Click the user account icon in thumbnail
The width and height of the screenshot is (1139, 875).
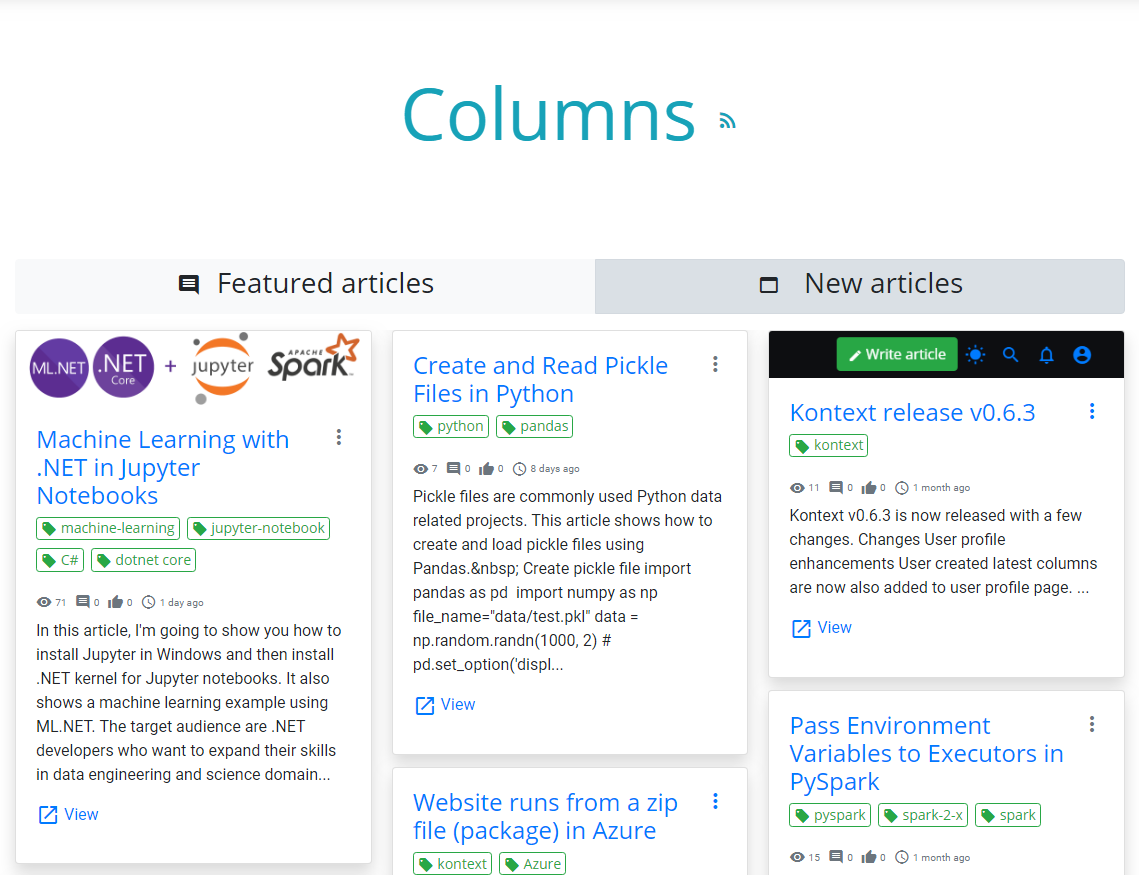(1082, 354)
